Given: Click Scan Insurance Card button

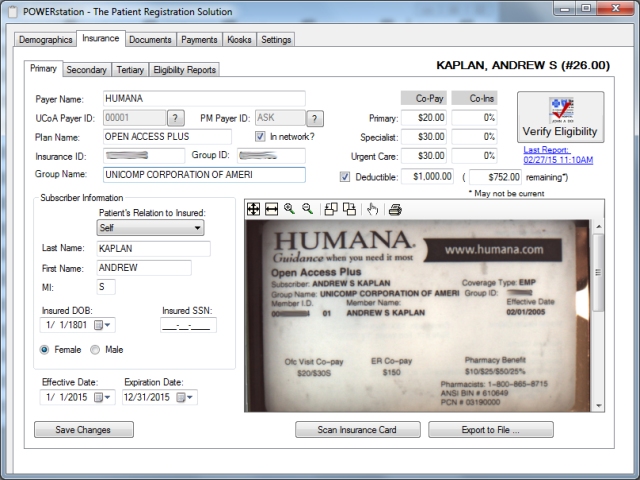Looking at the screenshot, I should [358, 430].
